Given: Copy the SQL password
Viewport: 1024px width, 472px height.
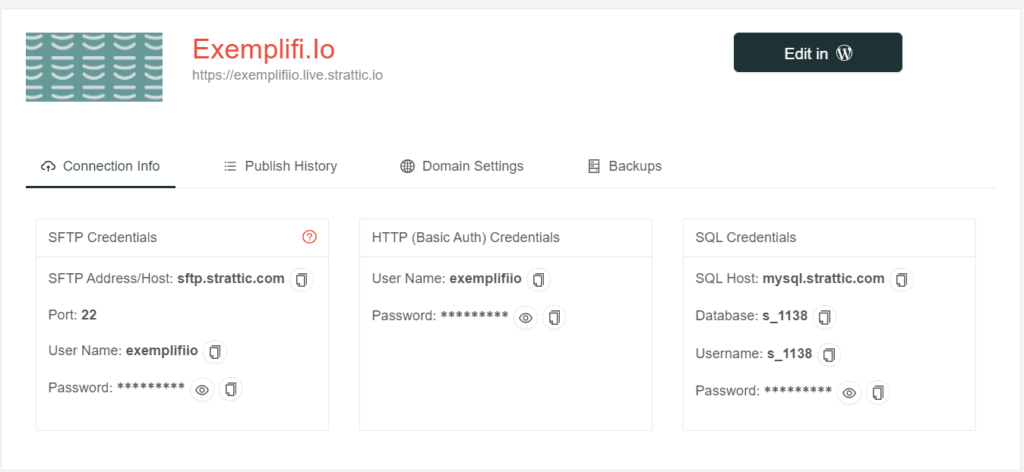Looking at the screenshot, I should (x=878, y=392).
